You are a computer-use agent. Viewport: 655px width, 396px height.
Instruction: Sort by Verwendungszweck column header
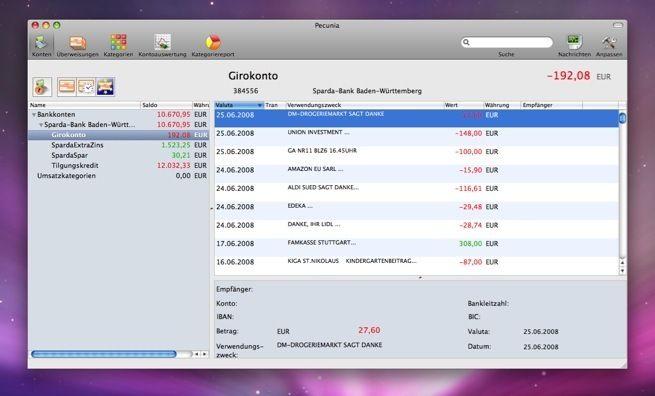[x=365, y=105]
